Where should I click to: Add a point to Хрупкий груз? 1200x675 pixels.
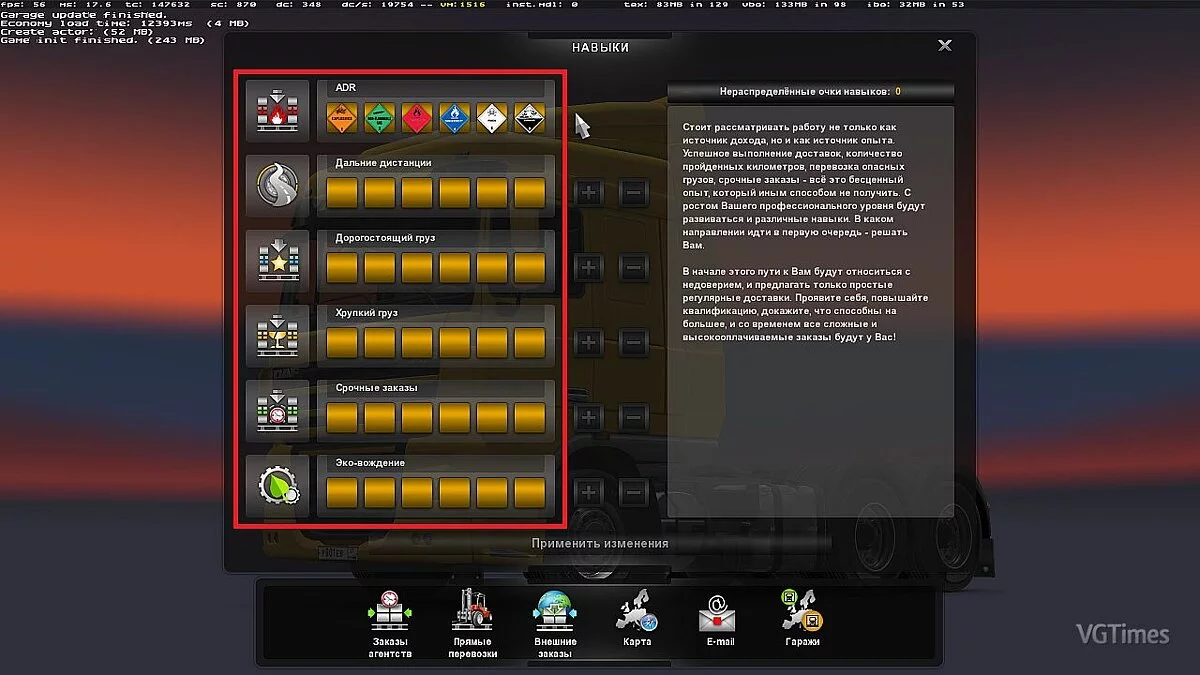tap(589, 343)
